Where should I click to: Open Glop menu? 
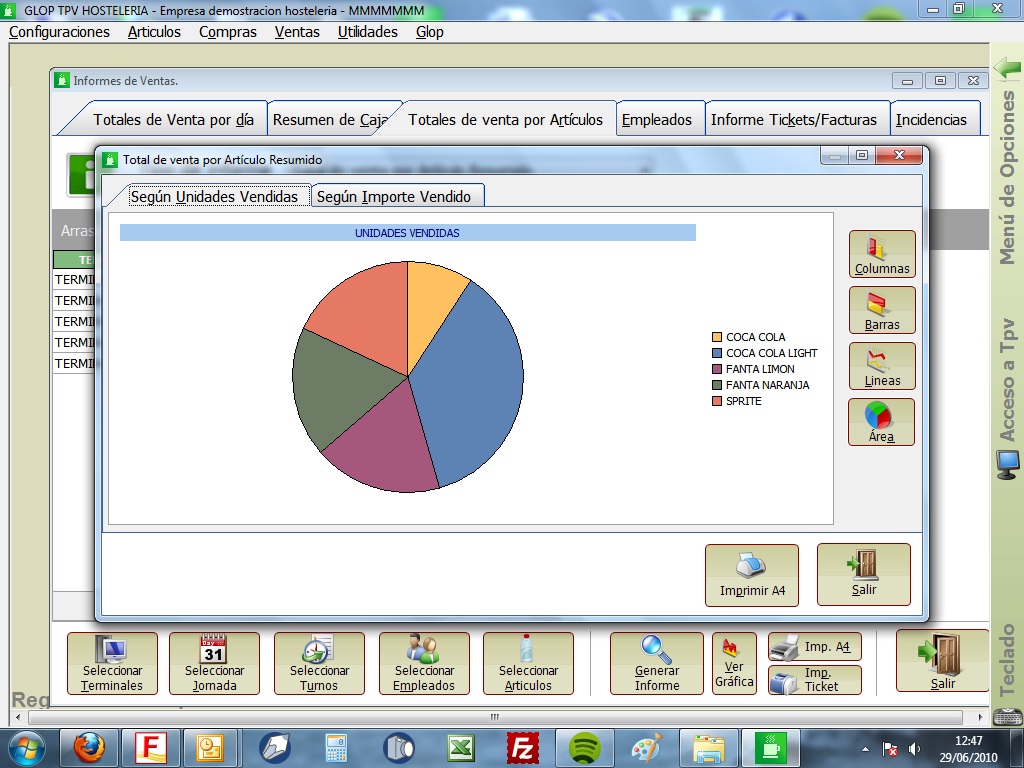tap(430, 32)
